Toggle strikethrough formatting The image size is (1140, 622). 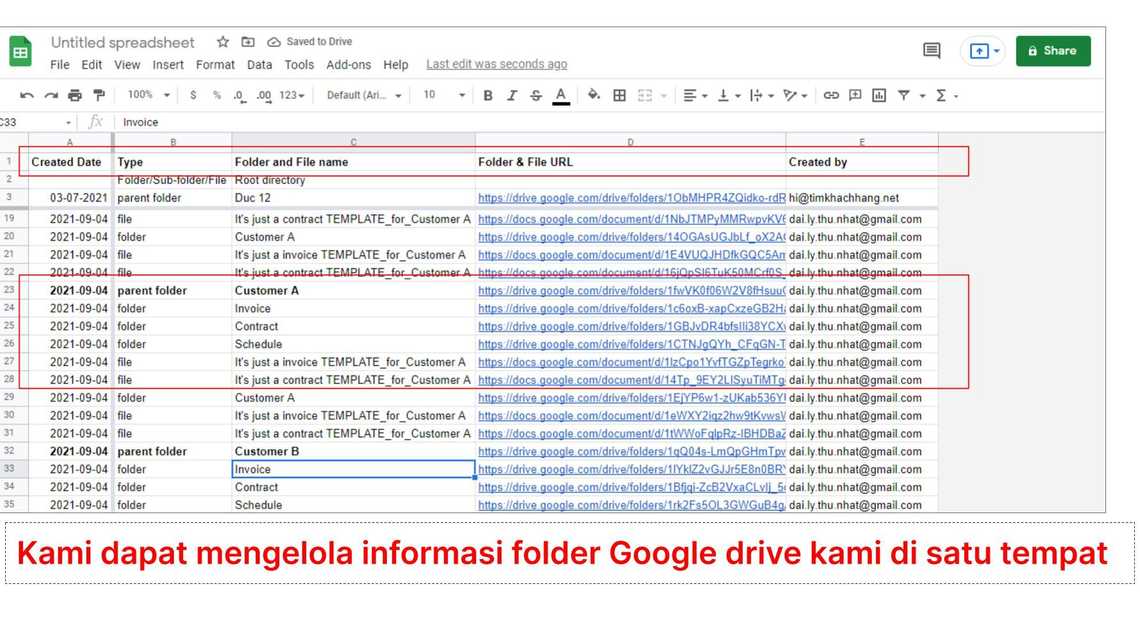coord(536,95)
